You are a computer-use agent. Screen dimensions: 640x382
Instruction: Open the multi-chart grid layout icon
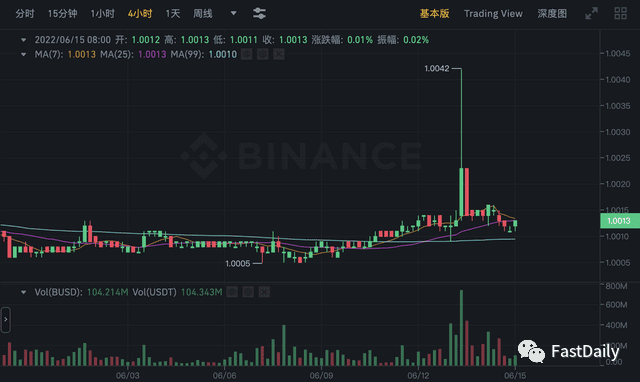coord(620,13)
